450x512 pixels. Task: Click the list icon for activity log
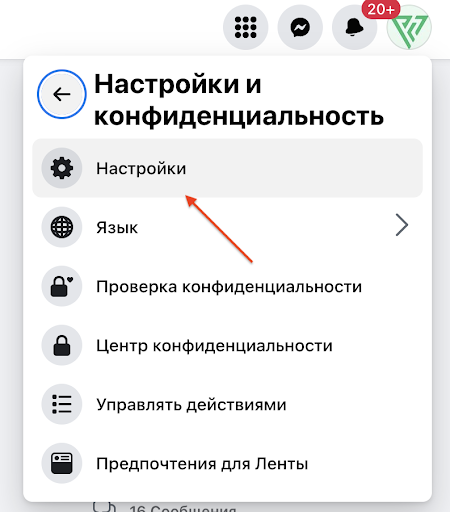coord(62,404)
